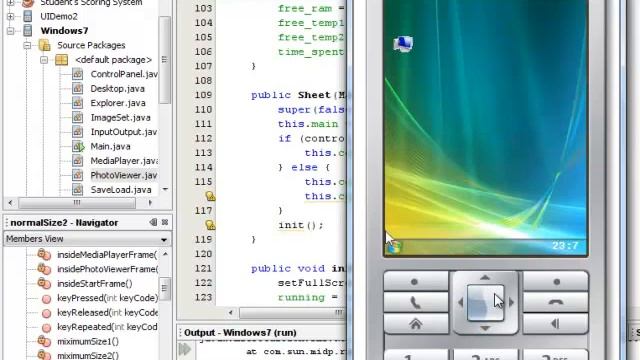
Task: Collapse the Windows7 project node
Action: click(11, 31)
